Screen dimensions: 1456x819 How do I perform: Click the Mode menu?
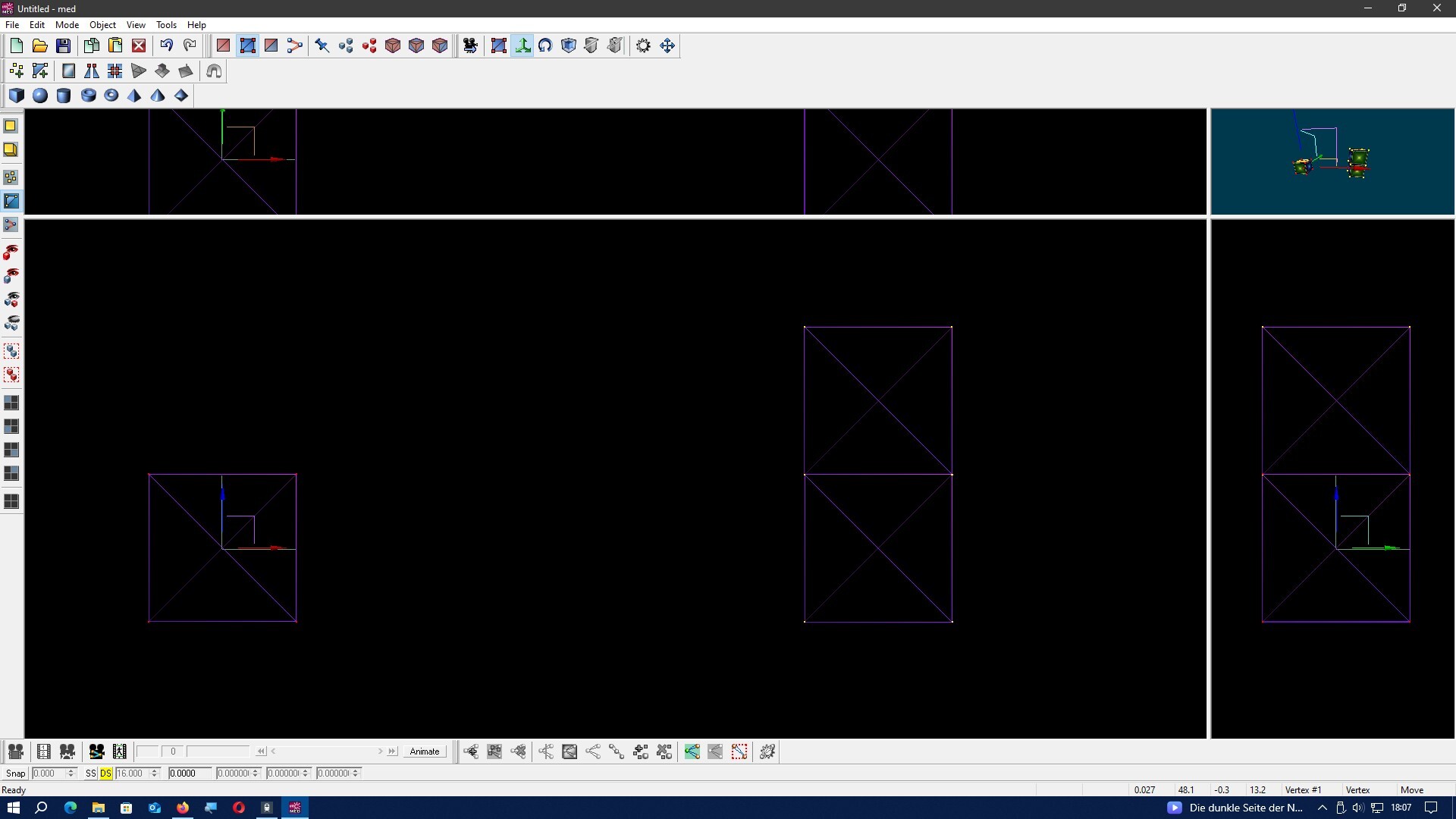[x=67, y=25]
